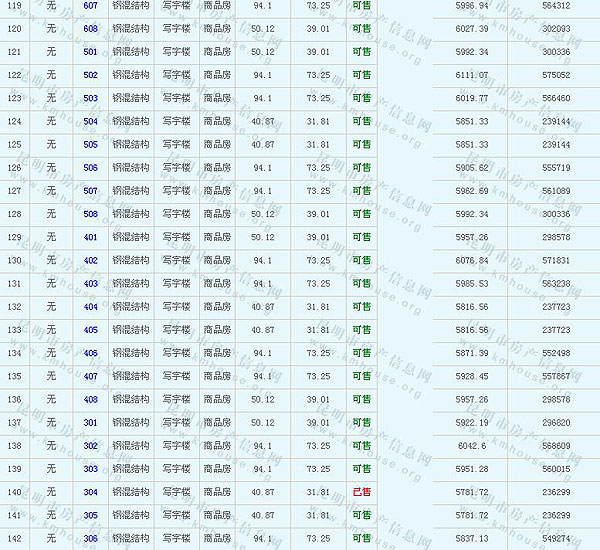
Task: Click the 可售 status for row 119
Action: point(361,6)
